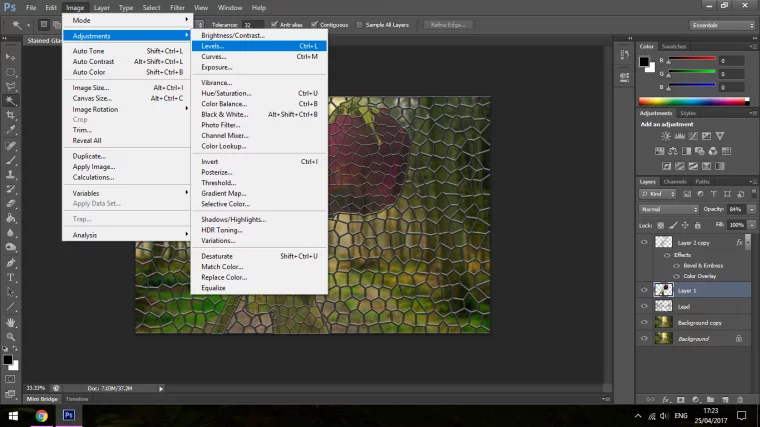Select the Pen tool
Image resolution: width=760 pixels, height=427 pixels.
point(10,263)
